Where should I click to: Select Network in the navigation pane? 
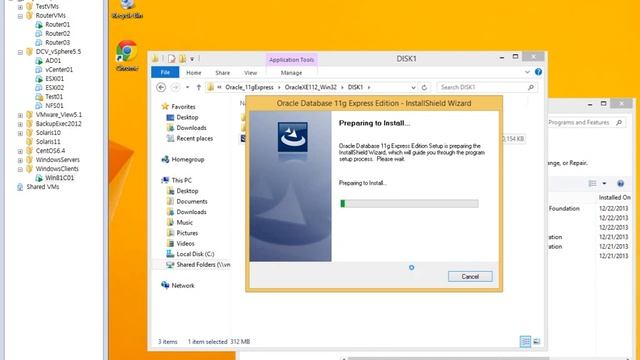pos(182,285)
